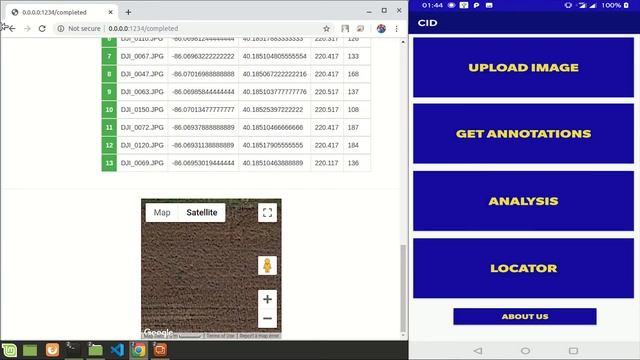The height and width of the screenshot is (360, 640).
Task: Click file name DJI_0067.JPG
Action: pos(142,56)
